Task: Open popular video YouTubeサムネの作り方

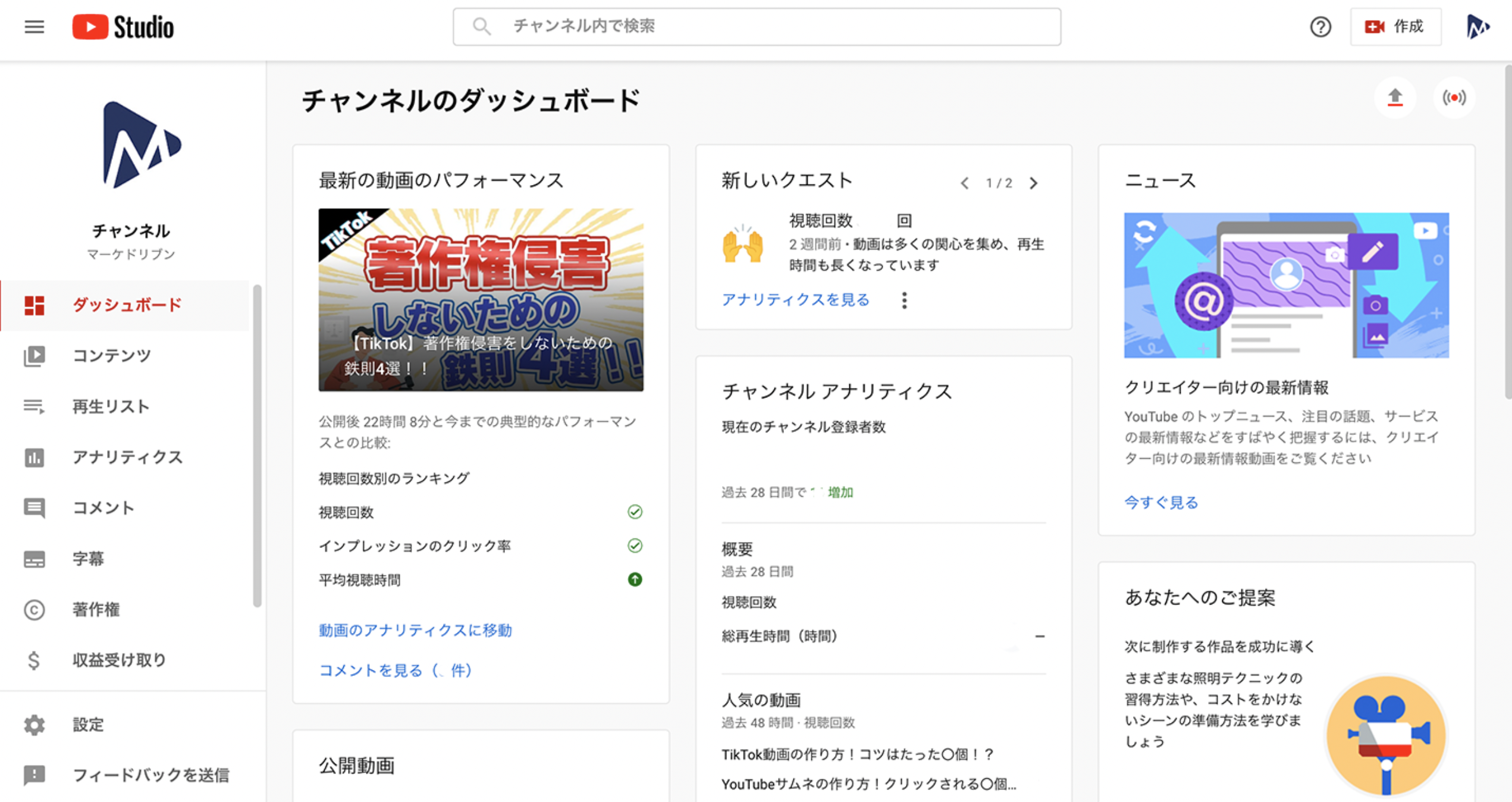Action: click(868, 784)
